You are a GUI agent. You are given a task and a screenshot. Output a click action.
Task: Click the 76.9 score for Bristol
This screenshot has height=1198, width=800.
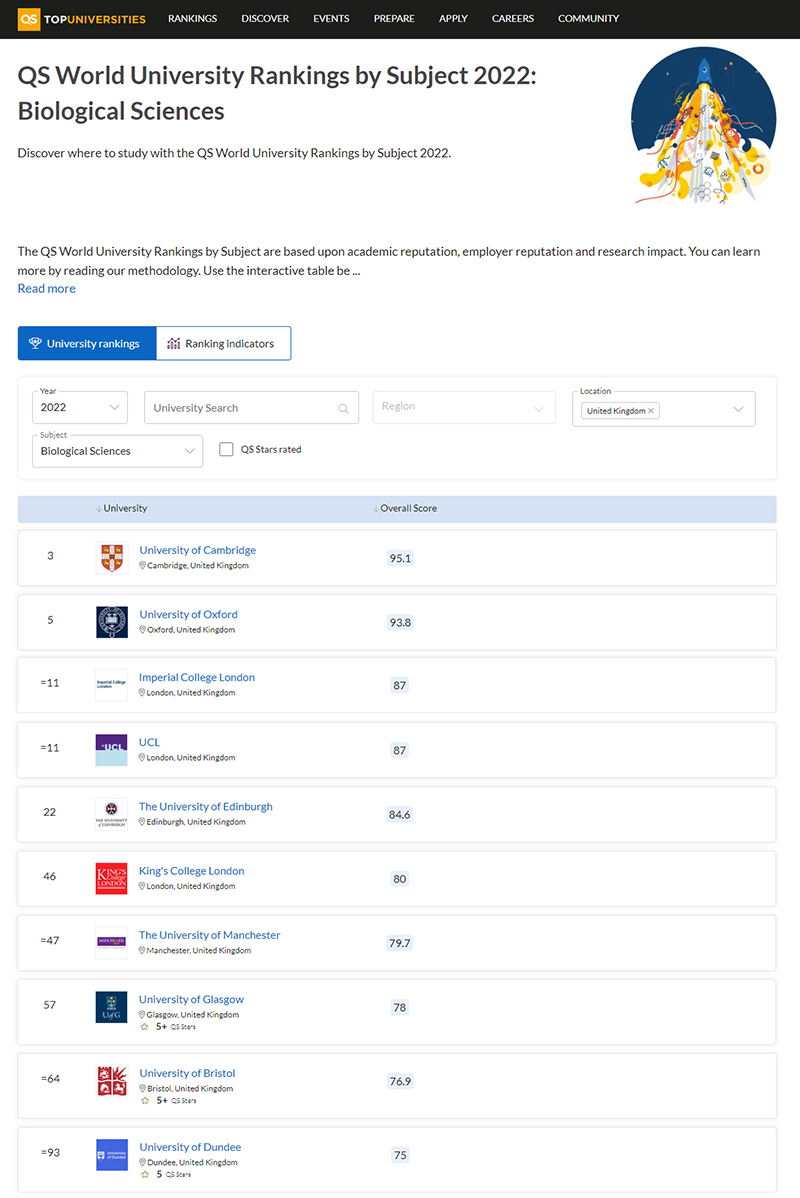coord(400,1081)
